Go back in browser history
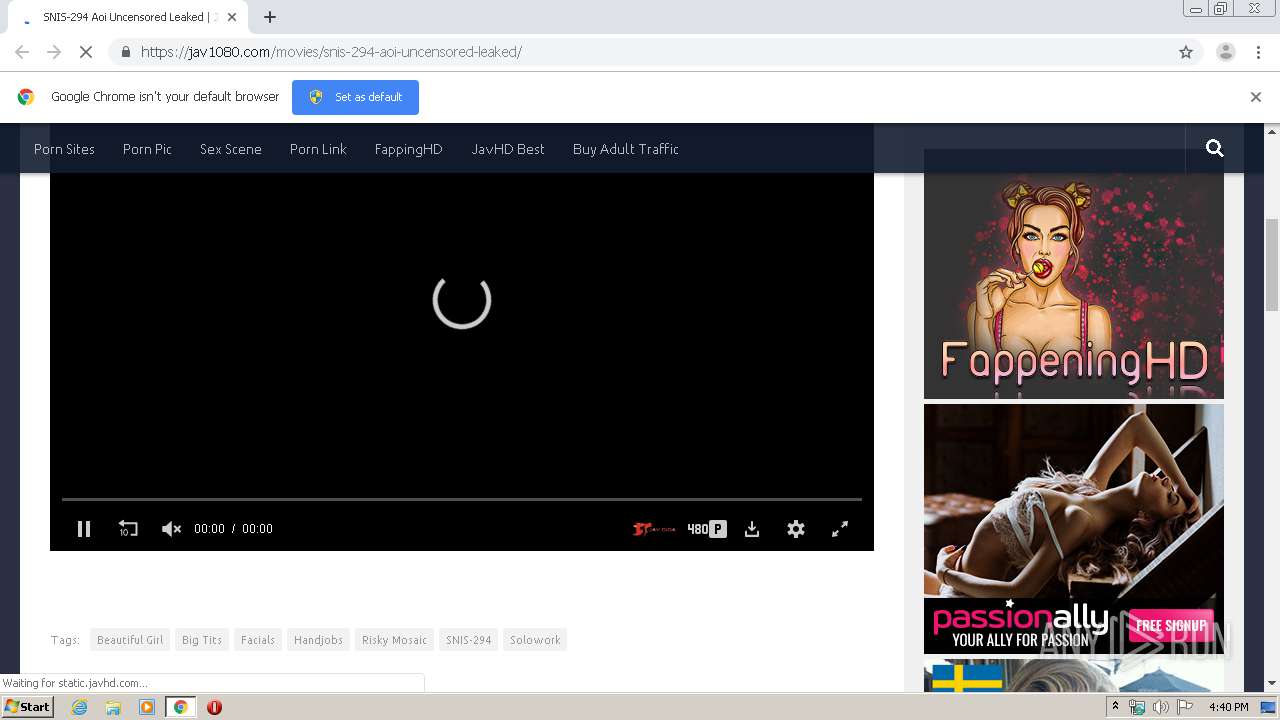The image size is (1280, 720). pyautogui.click(x=22, y=52)
